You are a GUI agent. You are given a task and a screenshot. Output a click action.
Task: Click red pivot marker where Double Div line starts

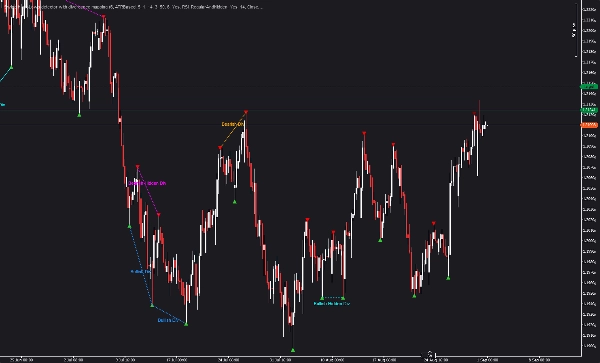tap(220, 147)
